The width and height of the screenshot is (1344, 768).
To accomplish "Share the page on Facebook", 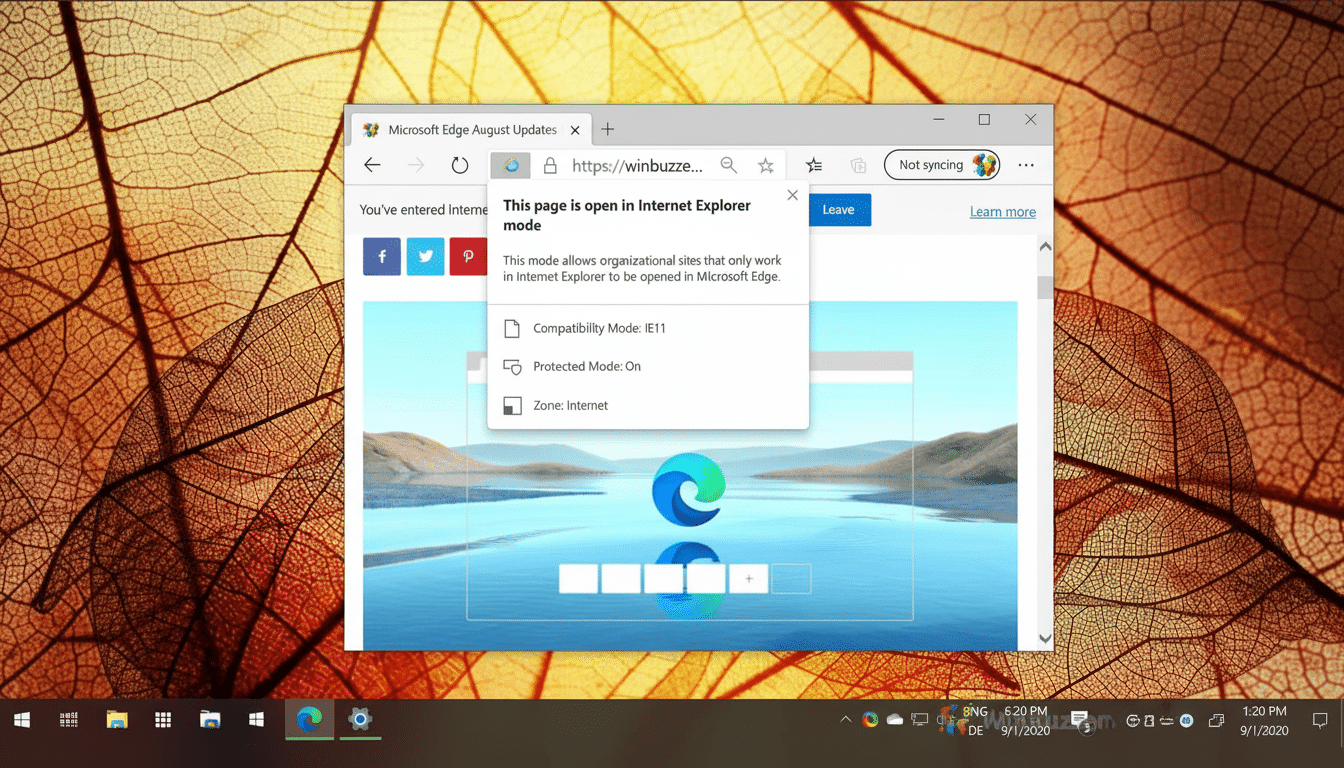I will (x=381, y=256).
